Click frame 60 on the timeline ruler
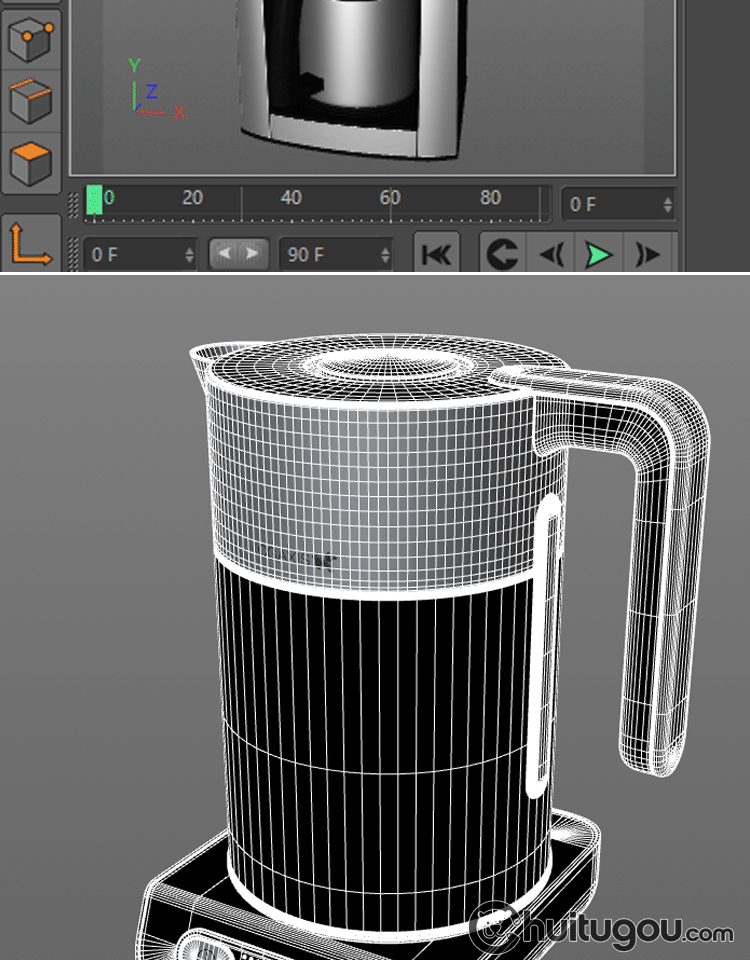Viewport: 750px width, 960px height. point(390,198)
